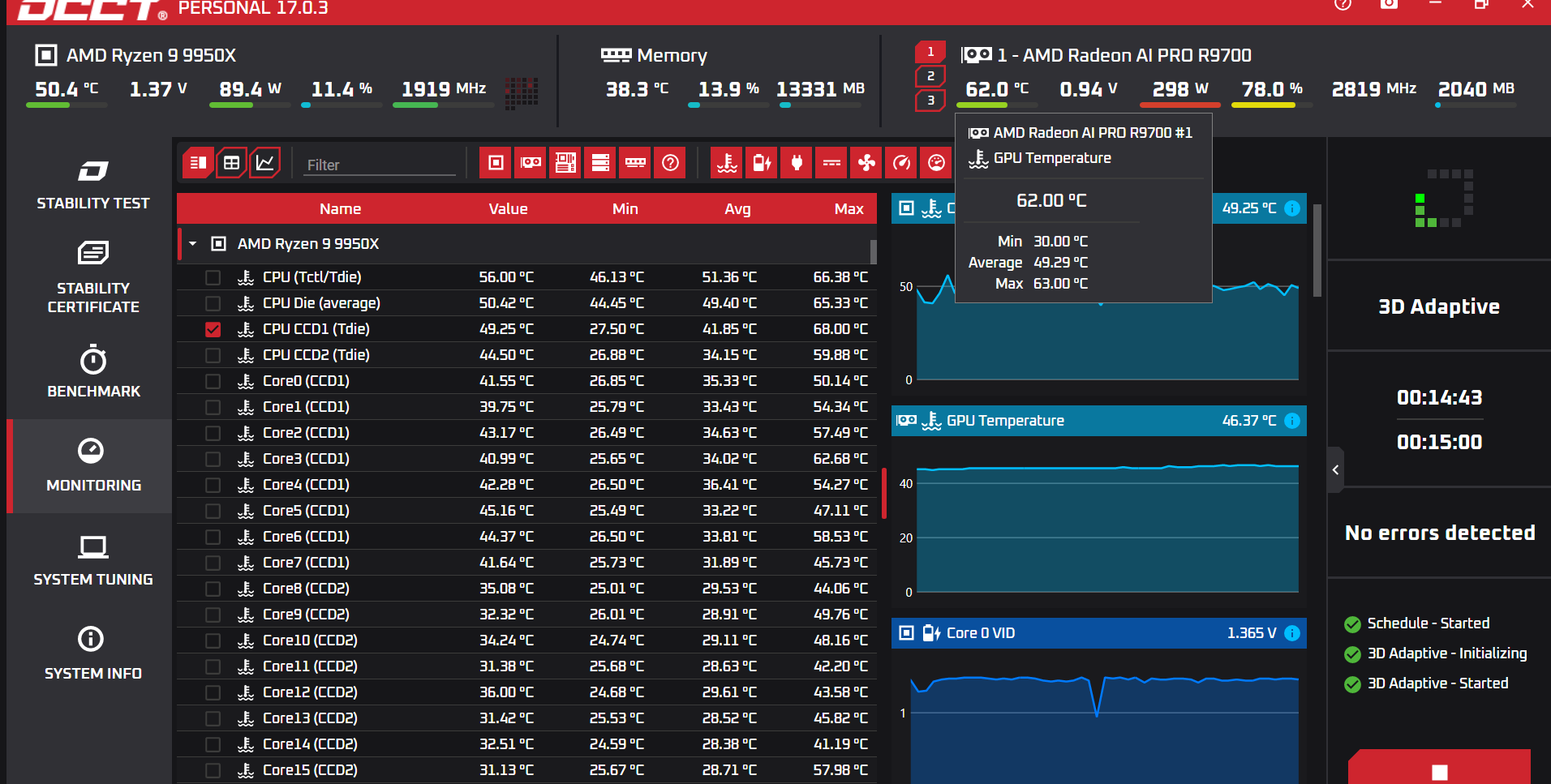The image size is (1551, 784).
Task: Toggle the GPU device filter icon
Action: [531, 163]
